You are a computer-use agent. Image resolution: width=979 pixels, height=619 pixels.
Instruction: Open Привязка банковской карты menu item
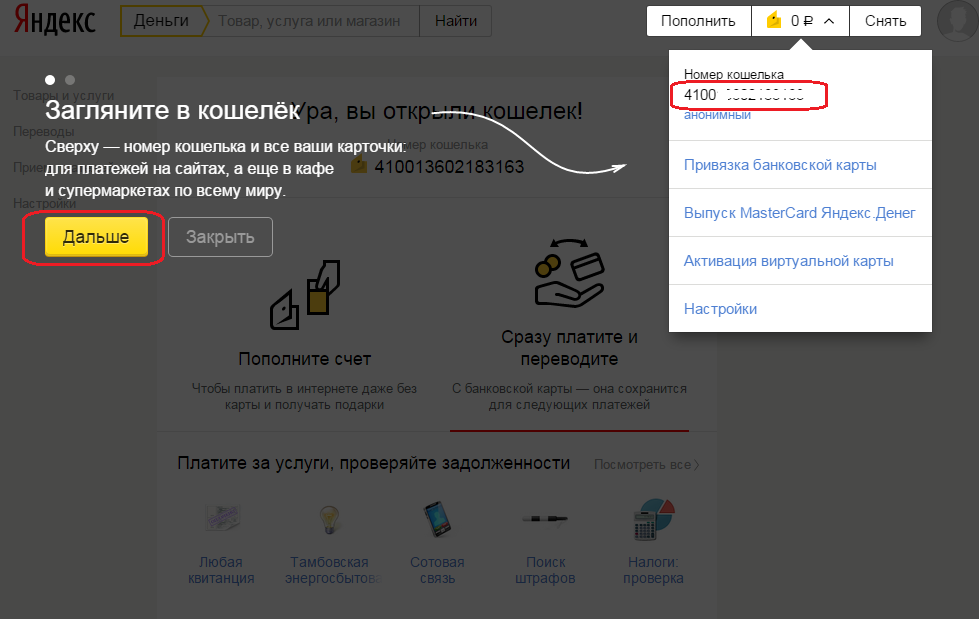point(780,165)
